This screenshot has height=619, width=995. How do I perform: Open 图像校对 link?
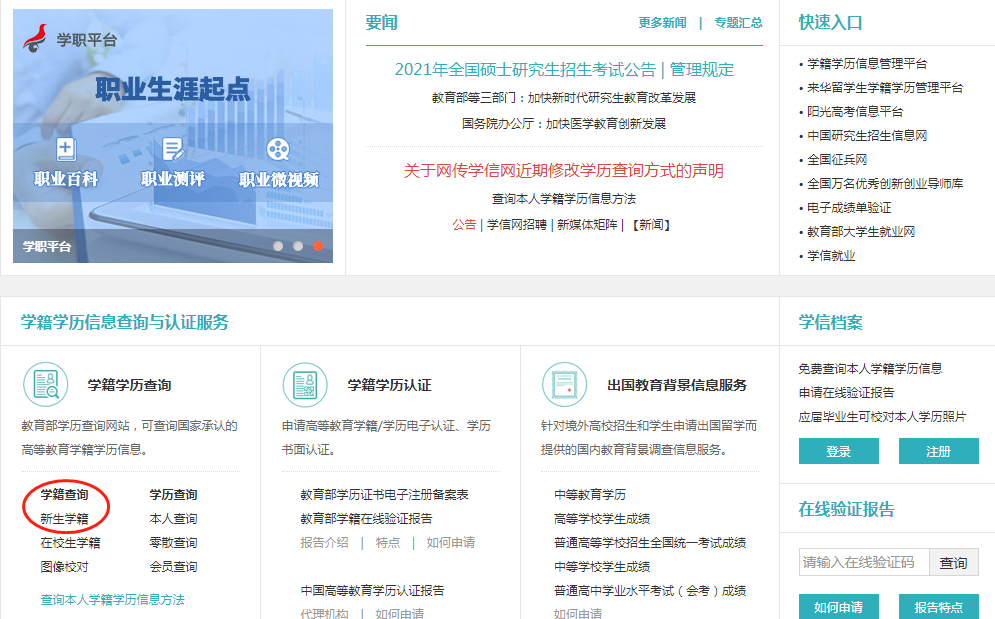point(64,568)
